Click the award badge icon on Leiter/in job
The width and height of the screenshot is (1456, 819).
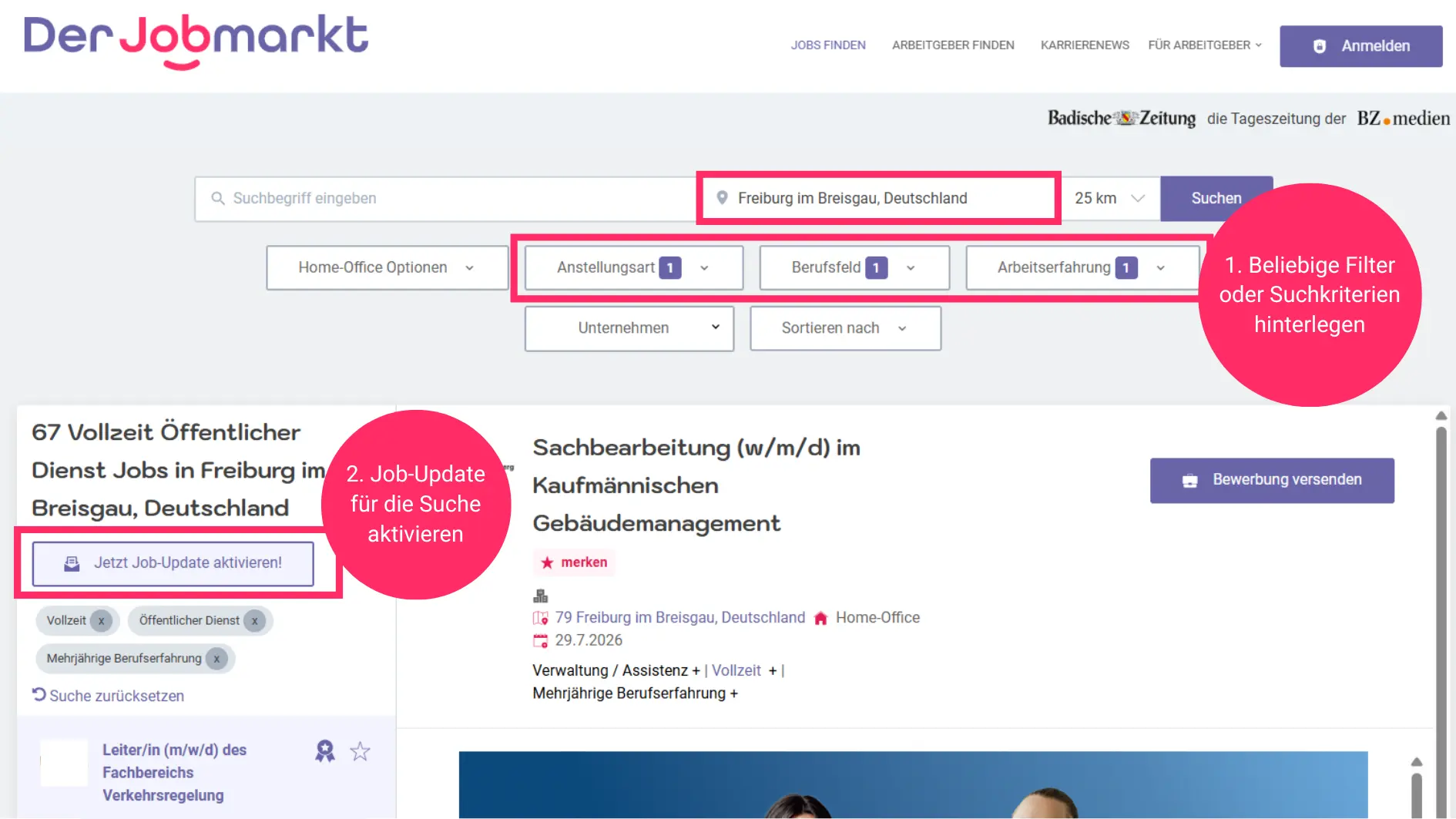tap(325, 750)
